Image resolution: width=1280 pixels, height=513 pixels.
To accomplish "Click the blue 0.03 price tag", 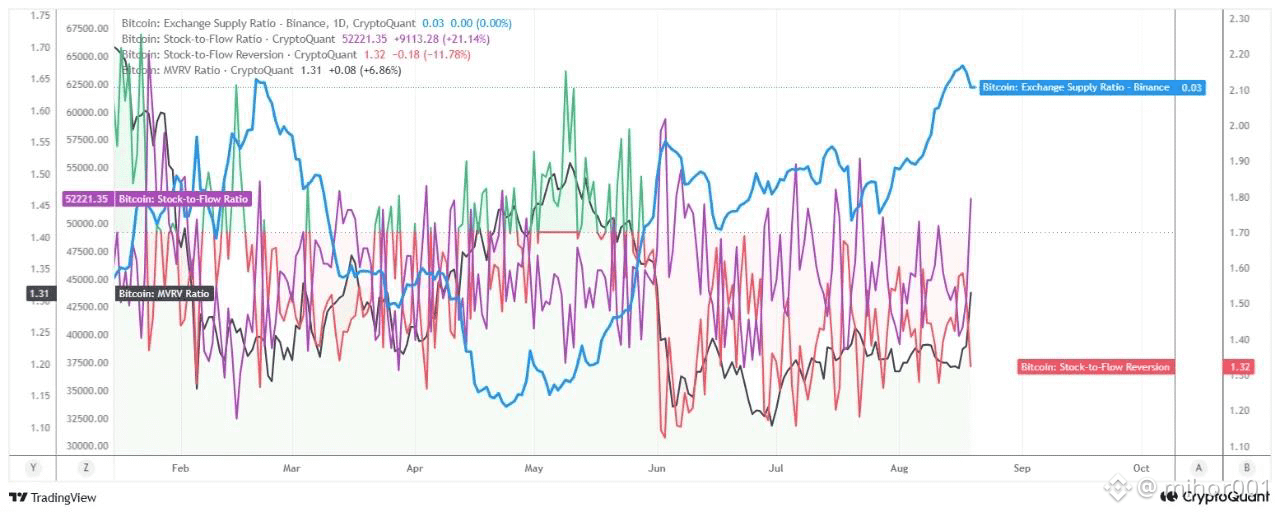I will (1191, 88).
